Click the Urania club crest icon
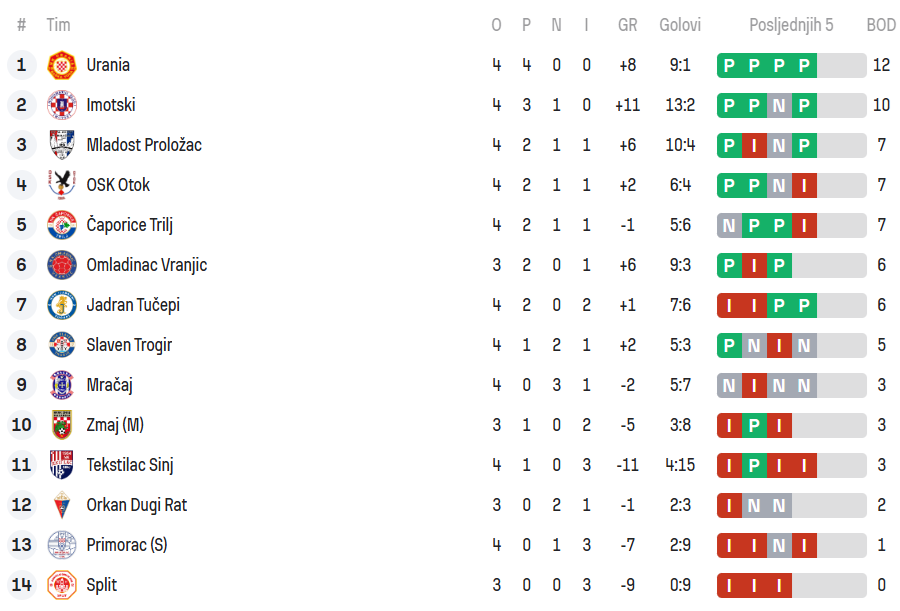This screenshot has height=611, width=900. coord(62,65)
